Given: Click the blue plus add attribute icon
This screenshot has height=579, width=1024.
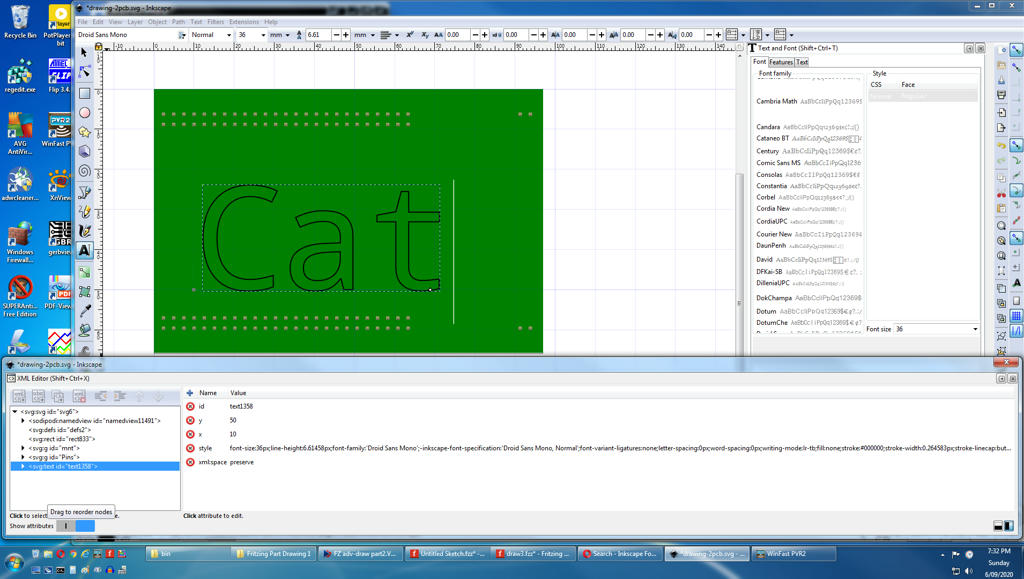Looking at the screenshot, I should click(x=190, y=393).
